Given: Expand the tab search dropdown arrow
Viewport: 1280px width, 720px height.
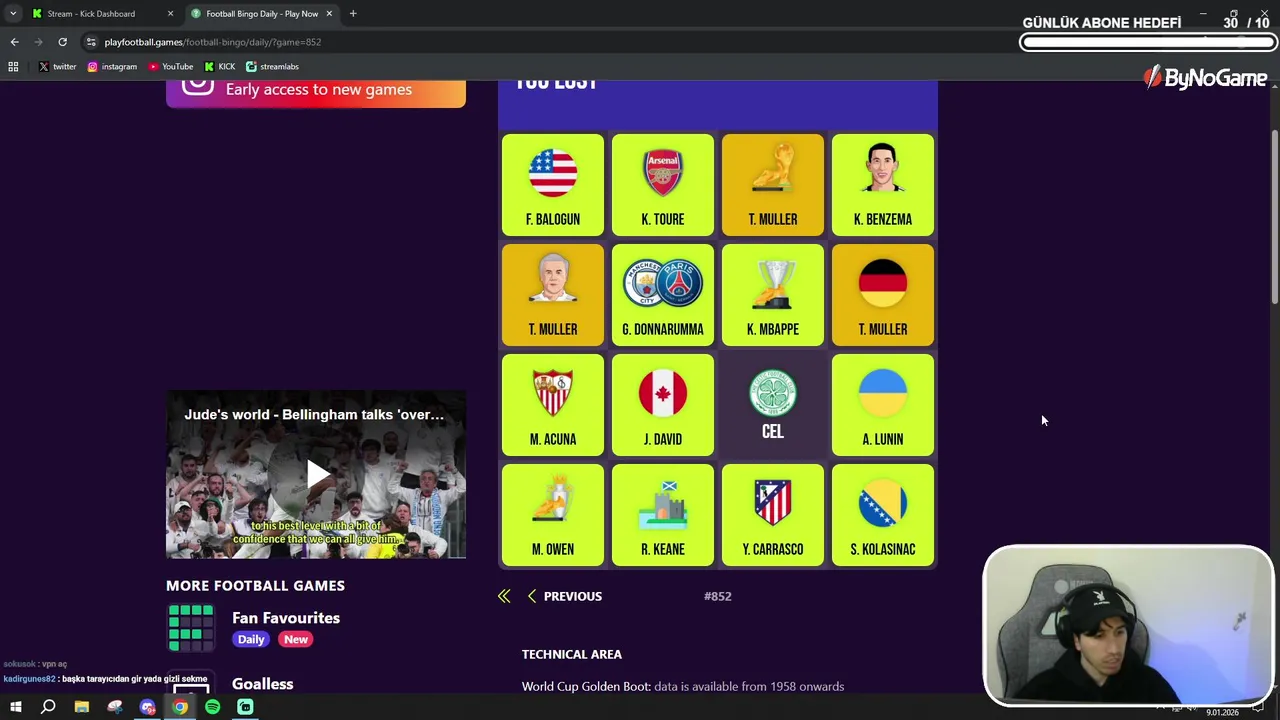Looking at the screenshot, I should click(x=12, y=14).
